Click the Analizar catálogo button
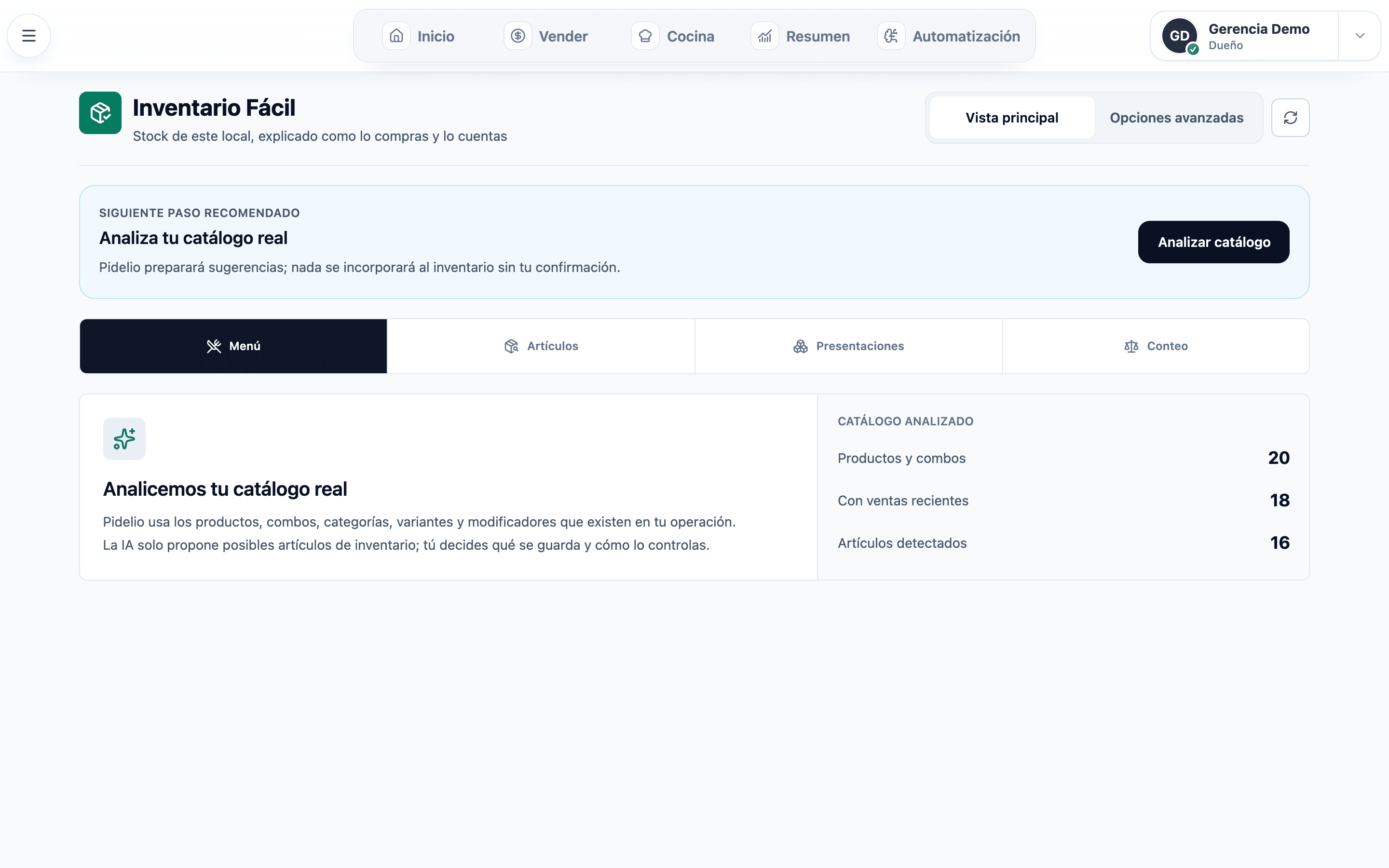1389x868 pixels. [x=1213, y=242]
